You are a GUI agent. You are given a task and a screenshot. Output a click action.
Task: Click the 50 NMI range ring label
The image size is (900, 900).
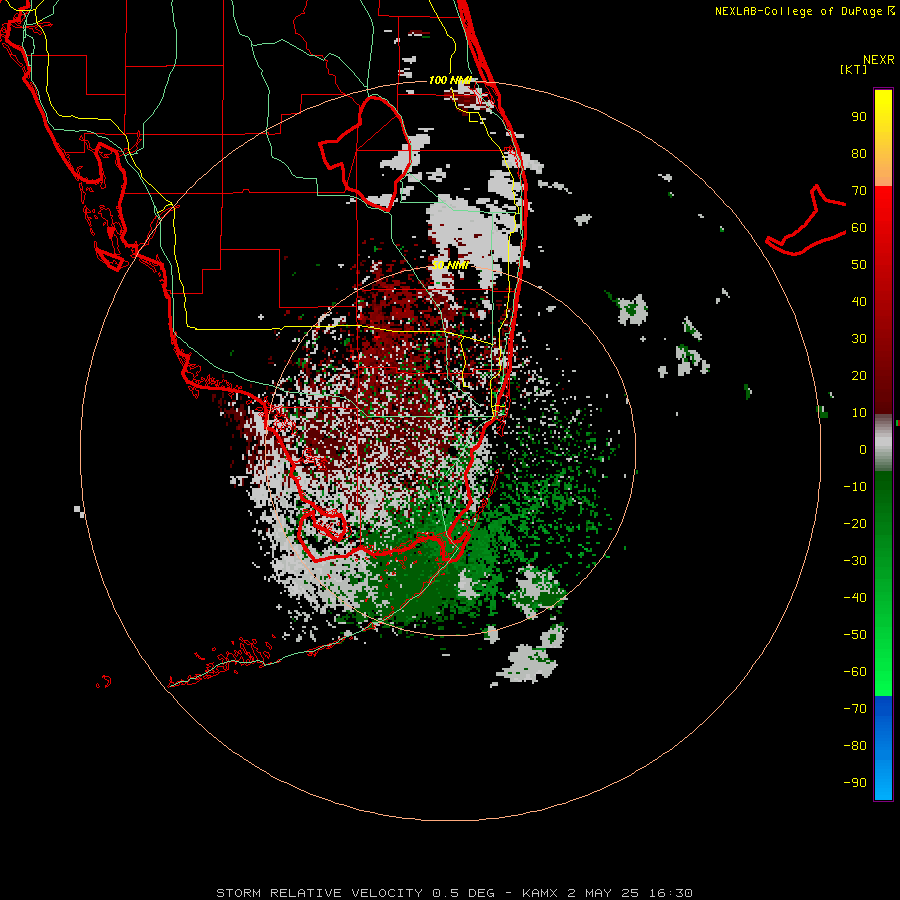(450, 265)
